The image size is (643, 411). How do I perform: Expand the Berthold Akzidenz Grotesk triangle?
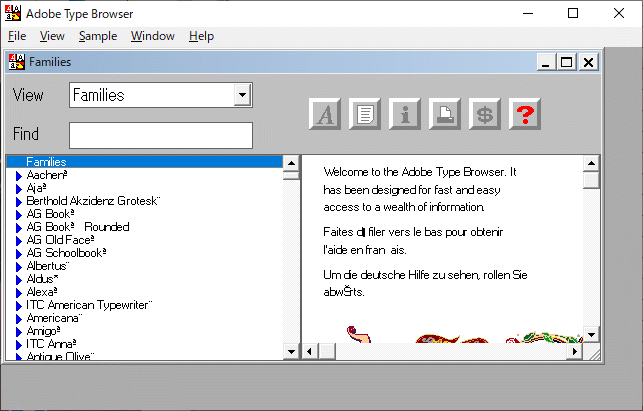click(x=18, y=202)
